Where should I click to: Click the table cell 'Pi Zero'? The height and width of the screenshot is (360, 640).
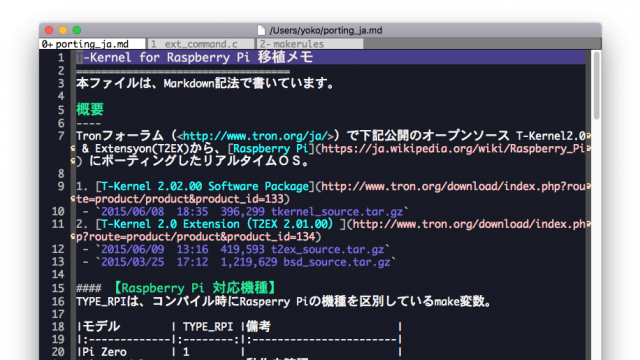[x=104, y=352]
